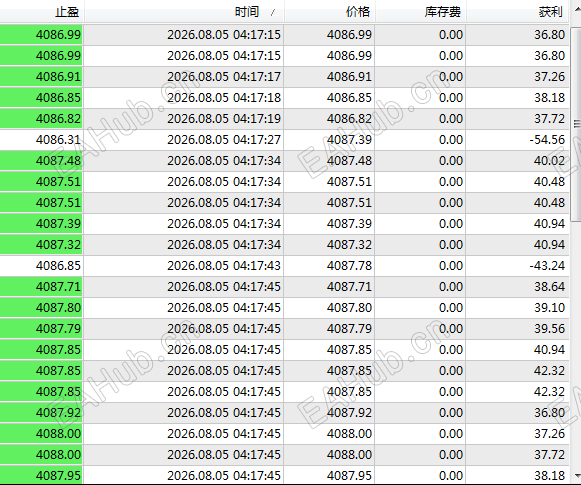The height and width of the screenshot is (485, 581).
Task: Select time cell 2026.08.05 04:17:19
Action: click(184, 119)
